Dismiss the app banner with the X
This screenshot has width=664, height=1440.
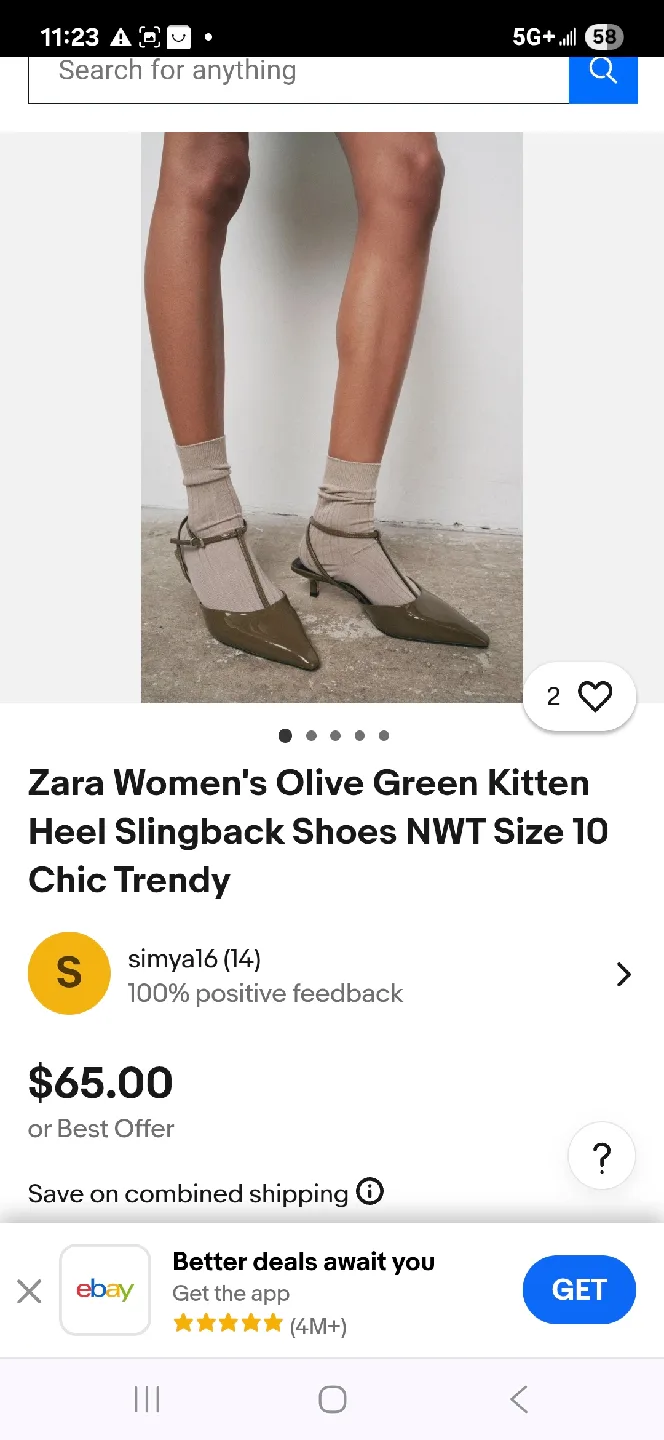(29, 1291)
